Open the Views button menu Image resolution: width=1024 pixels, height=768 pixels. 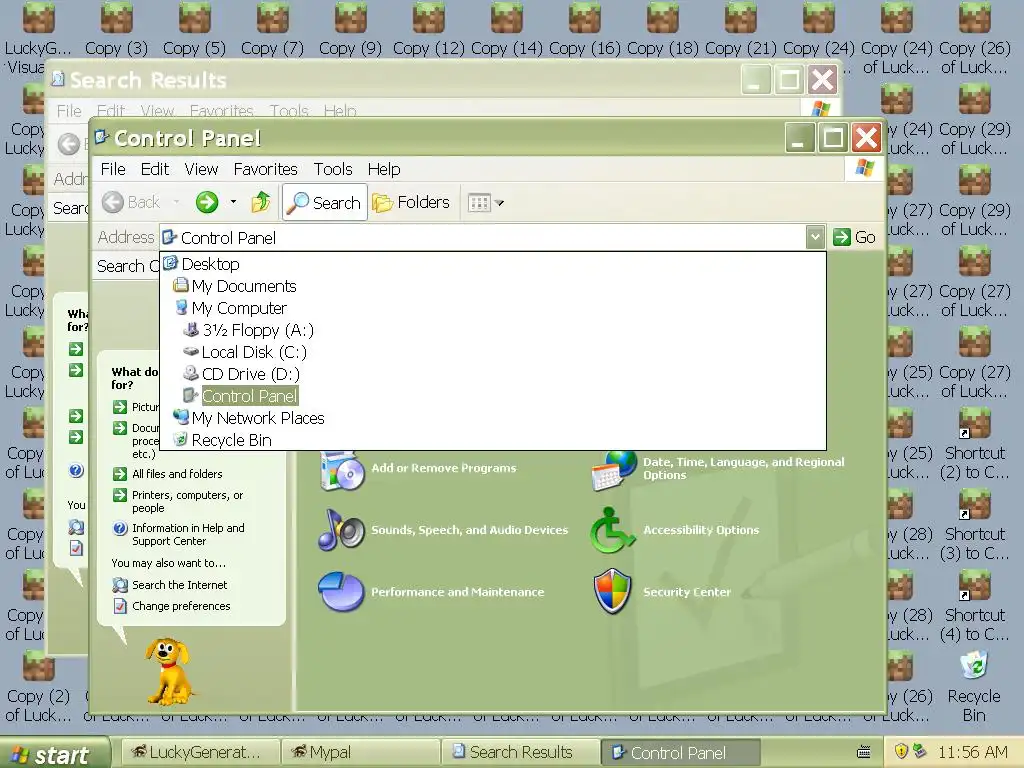[x=486, y=203]
